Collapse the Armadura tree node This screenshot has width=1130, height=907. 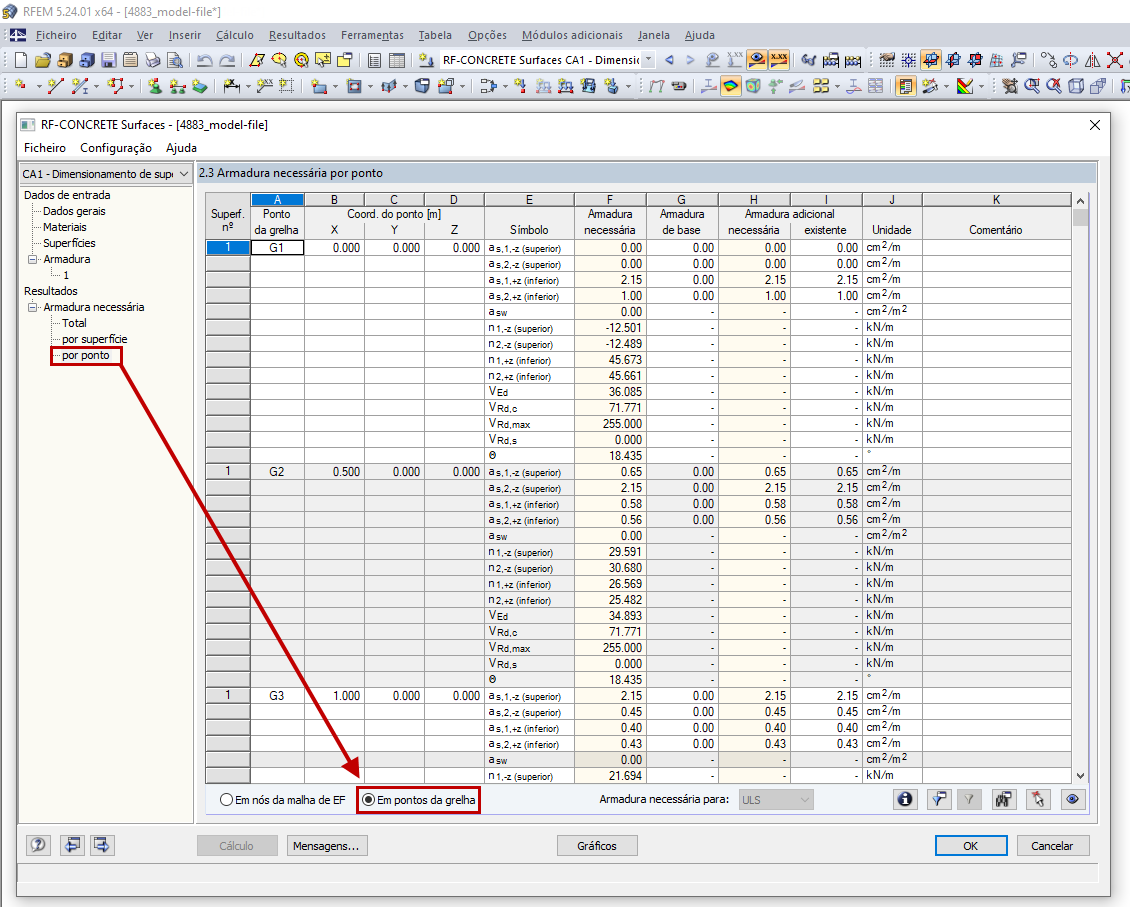32,259
